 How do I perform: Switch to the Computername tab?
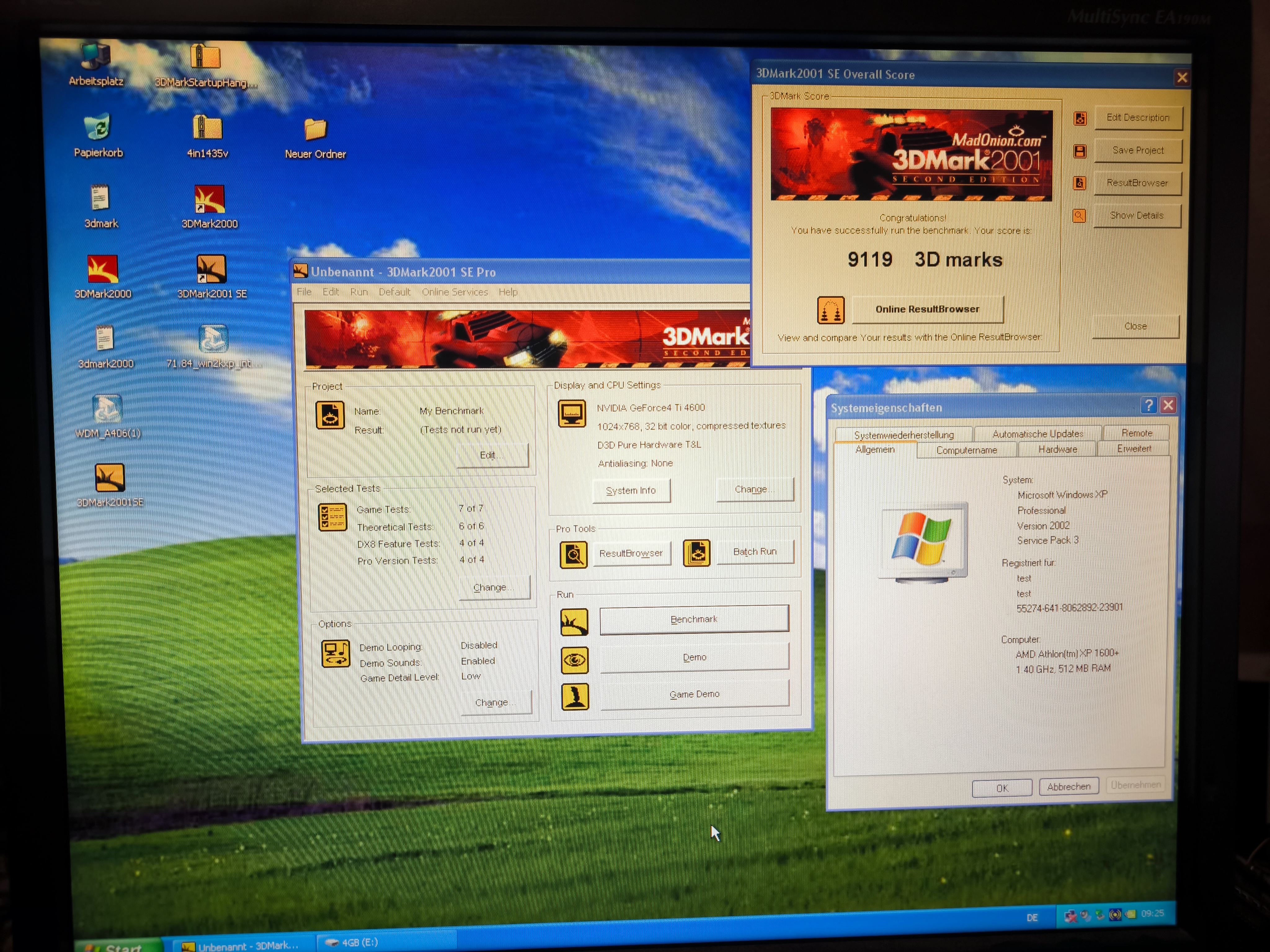[966, 450]
